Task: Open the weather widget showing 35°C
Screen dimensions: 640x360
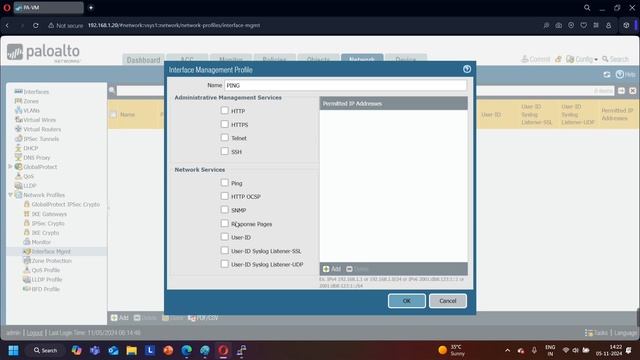Action: point(451,350)
